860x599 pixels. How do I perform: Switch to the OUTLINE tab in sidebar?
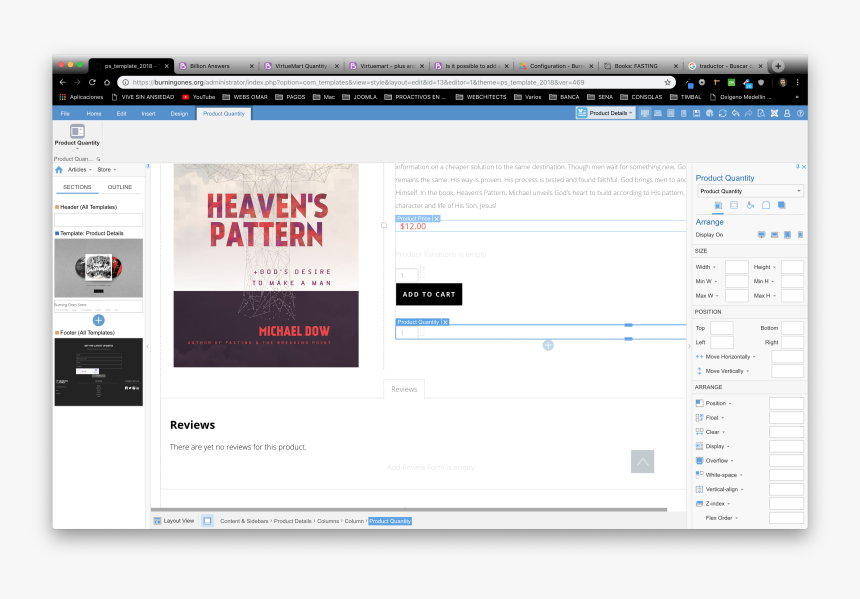[x=119, y=186]
